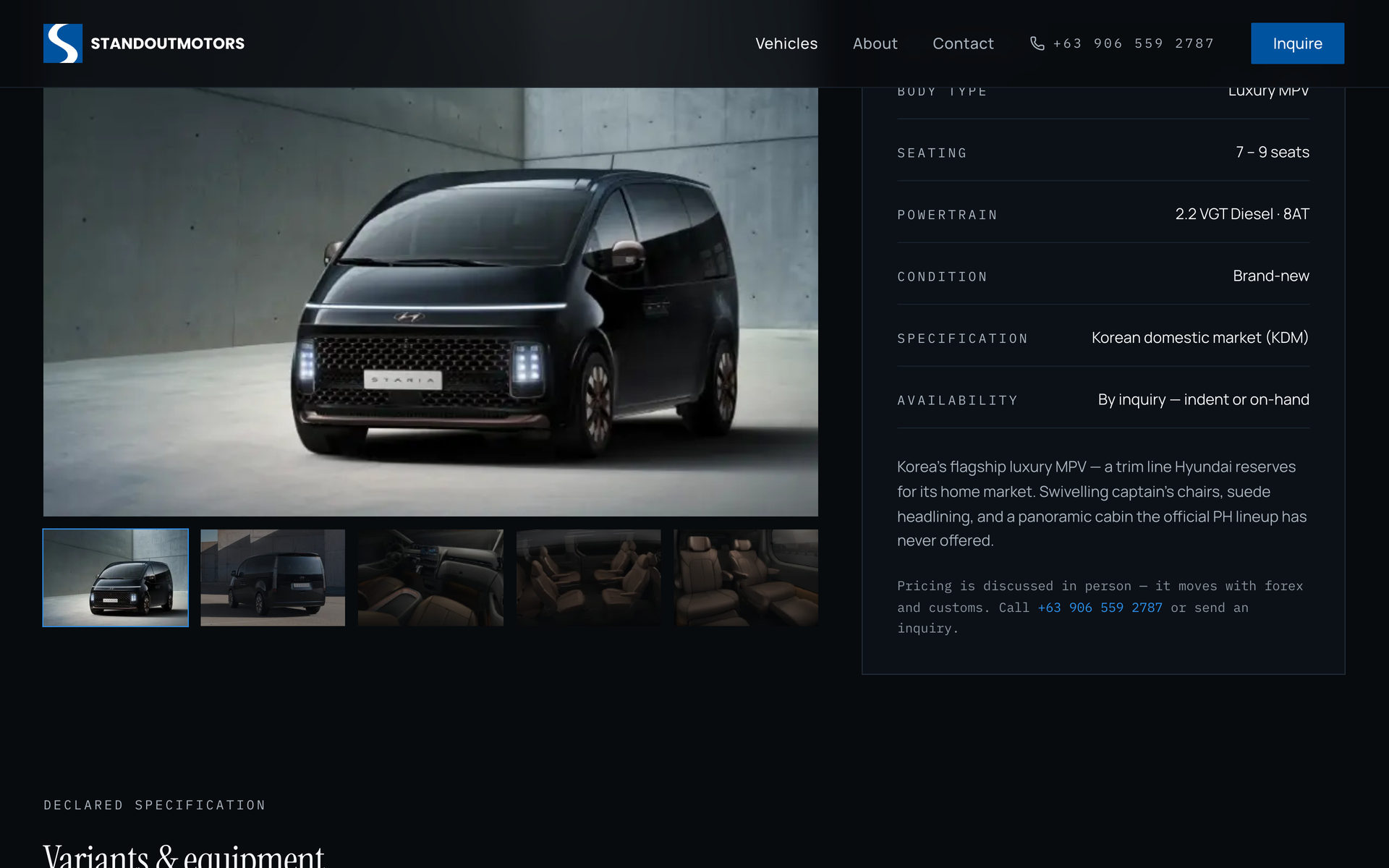Show the dashboard interior thumbnail

click(x=430, y=577)
